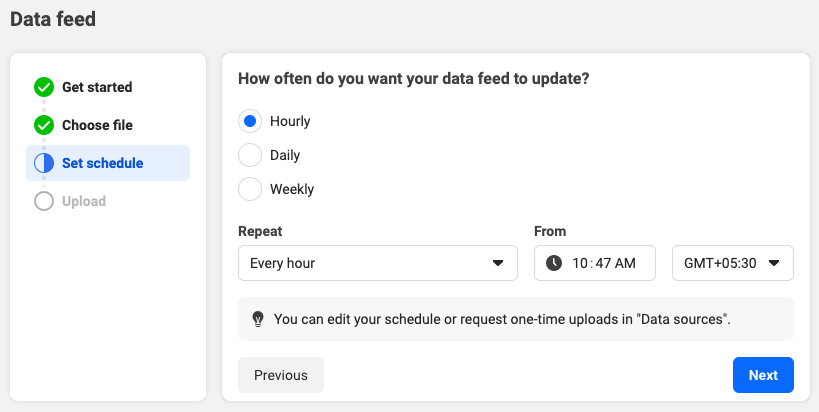819x412 pixels.
Task: Select the Hourly radio option
Action: coord(250,121)
